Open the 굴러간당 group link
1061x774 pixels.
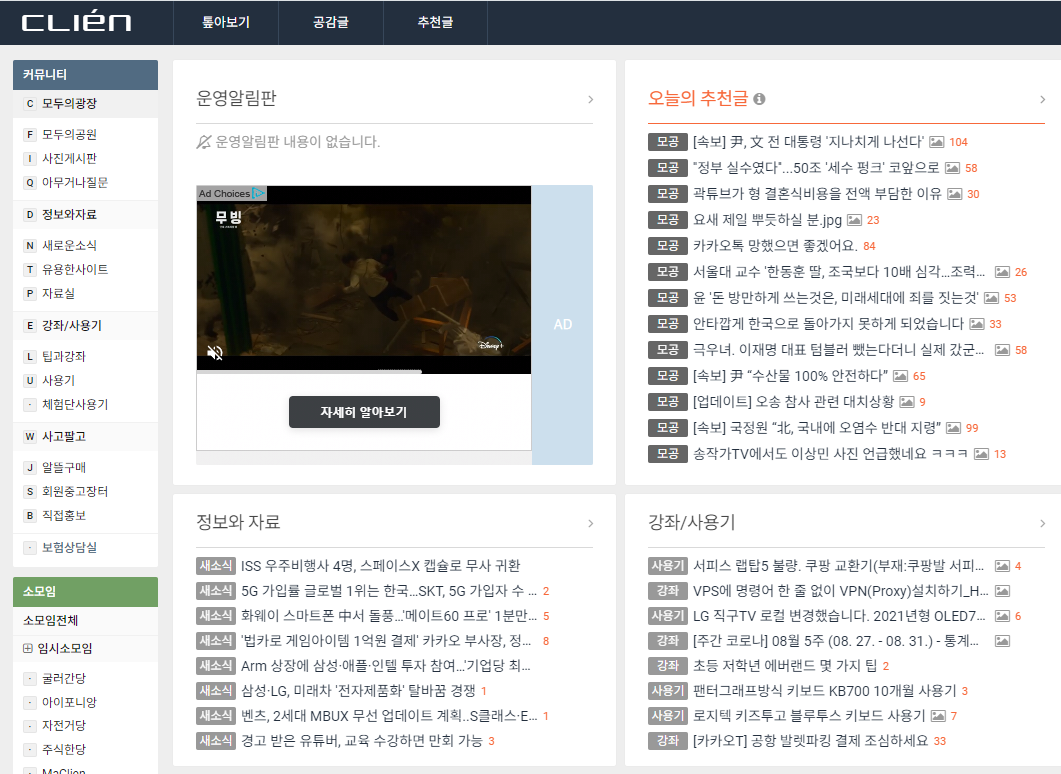(x=64, y=679)
